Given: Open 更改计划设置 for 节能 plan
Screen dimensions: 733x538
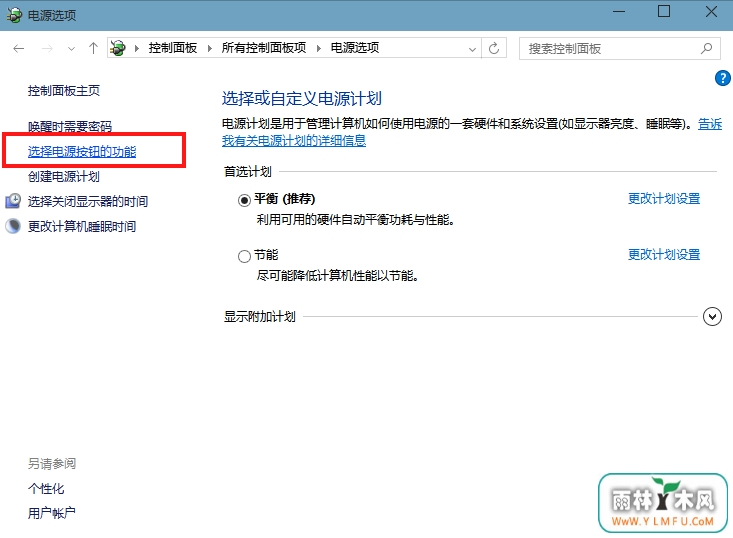Looking at the screenshot, I should tap(664, 255).
